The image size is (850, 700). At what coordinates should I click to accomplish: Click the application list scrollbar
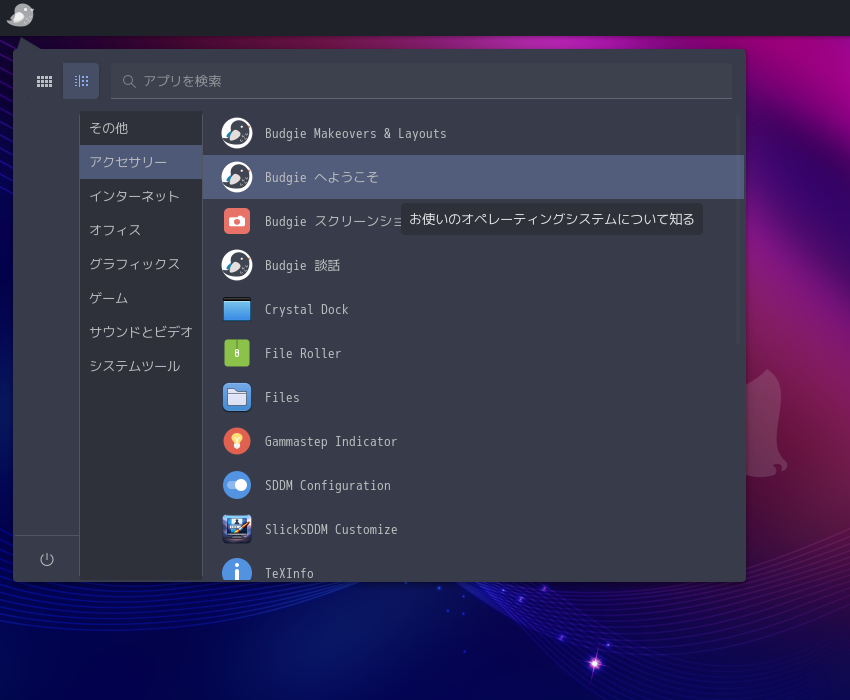[x=738, y=229]
